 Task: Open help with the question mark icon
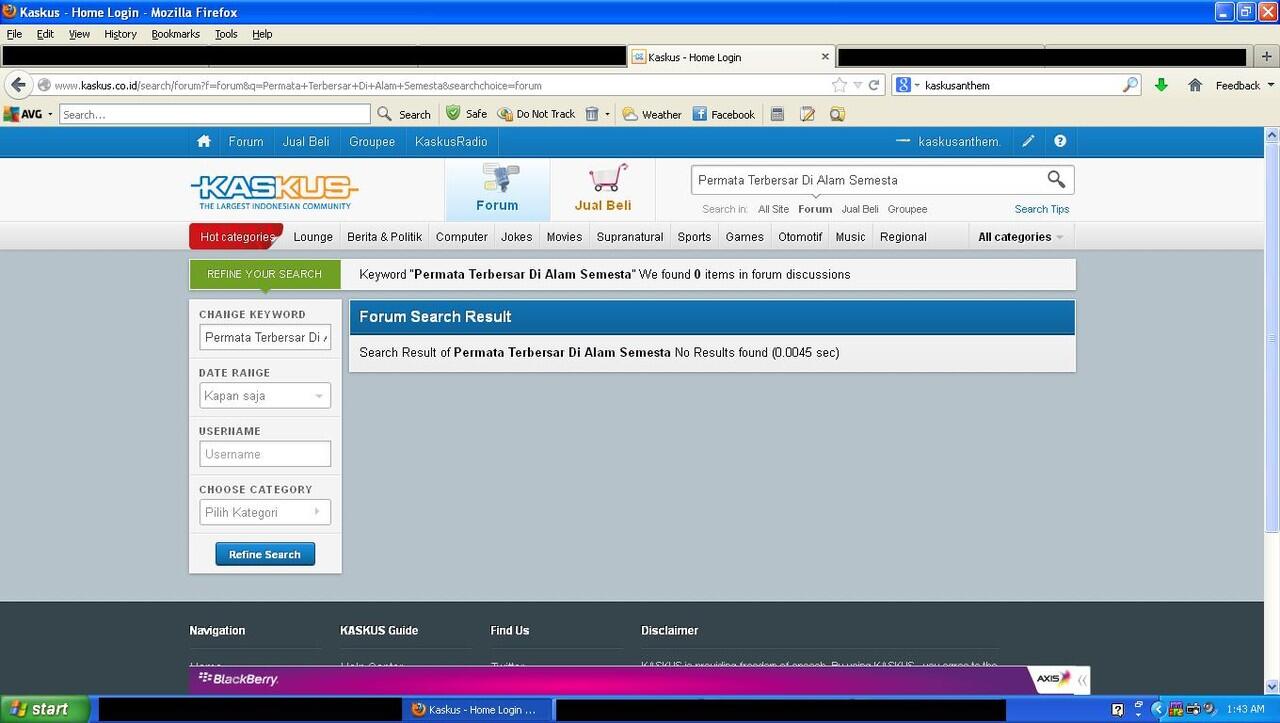[1060, 141]
